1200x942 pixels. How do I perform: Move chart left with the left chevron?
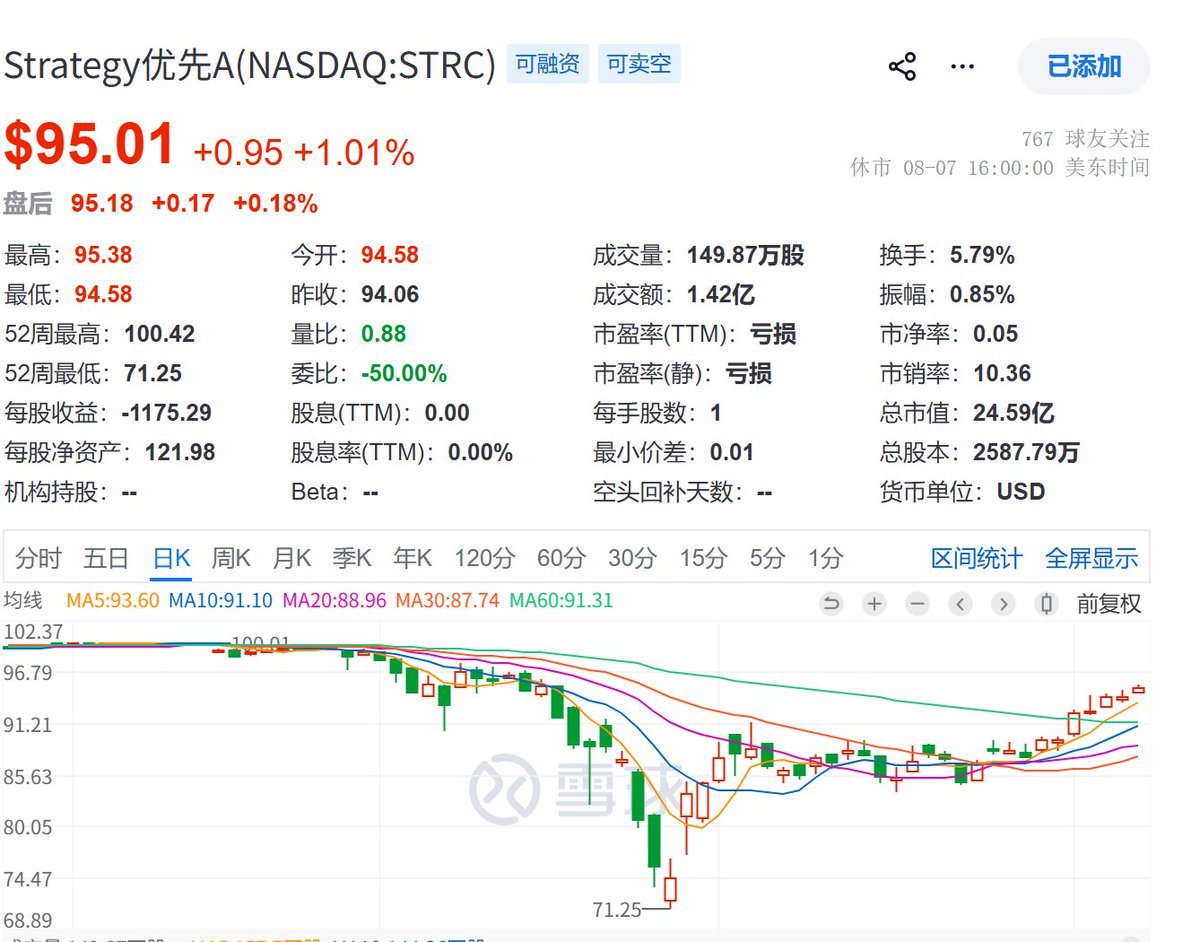click(x=960, y=604)
